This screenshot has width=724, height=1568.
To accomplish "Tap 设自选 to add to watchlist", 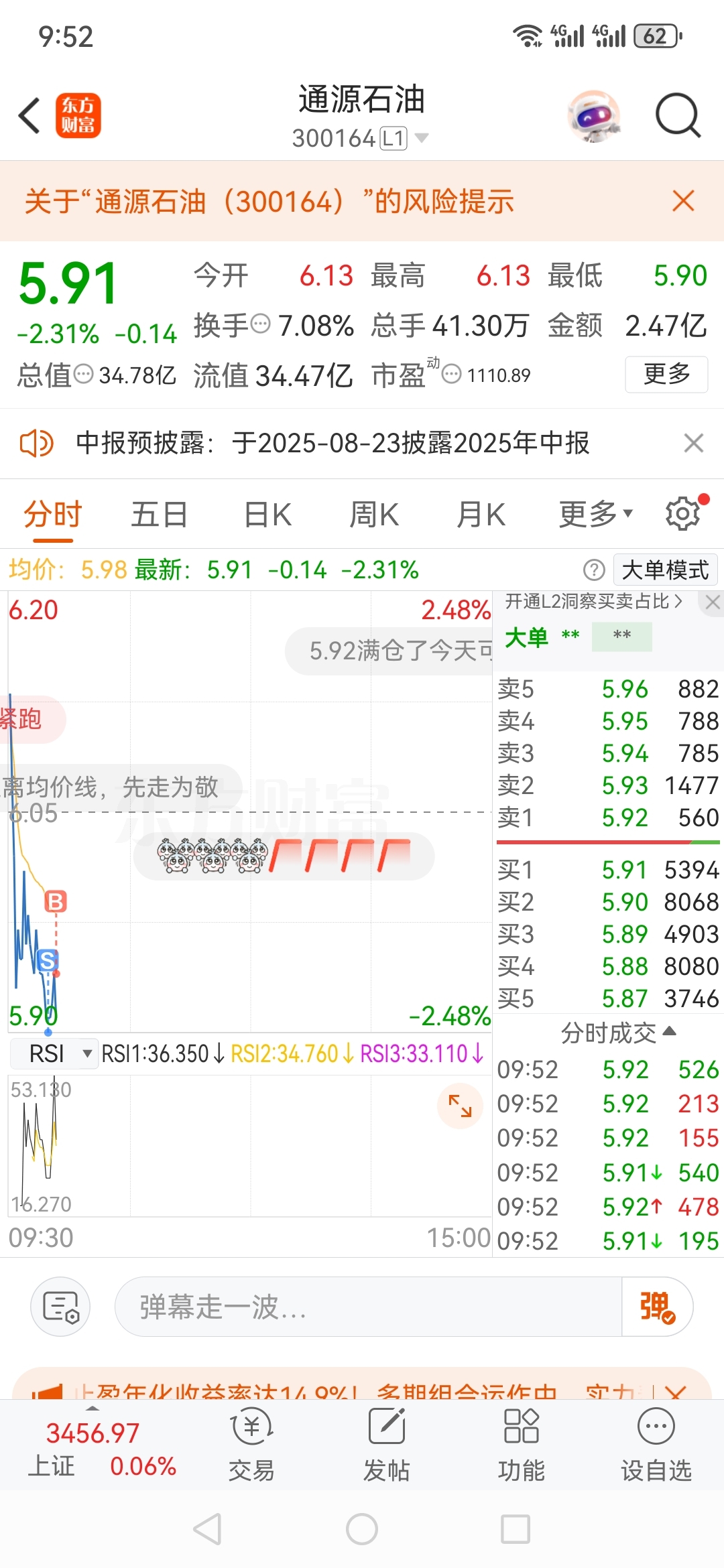I will click(x=656, y=1443).
